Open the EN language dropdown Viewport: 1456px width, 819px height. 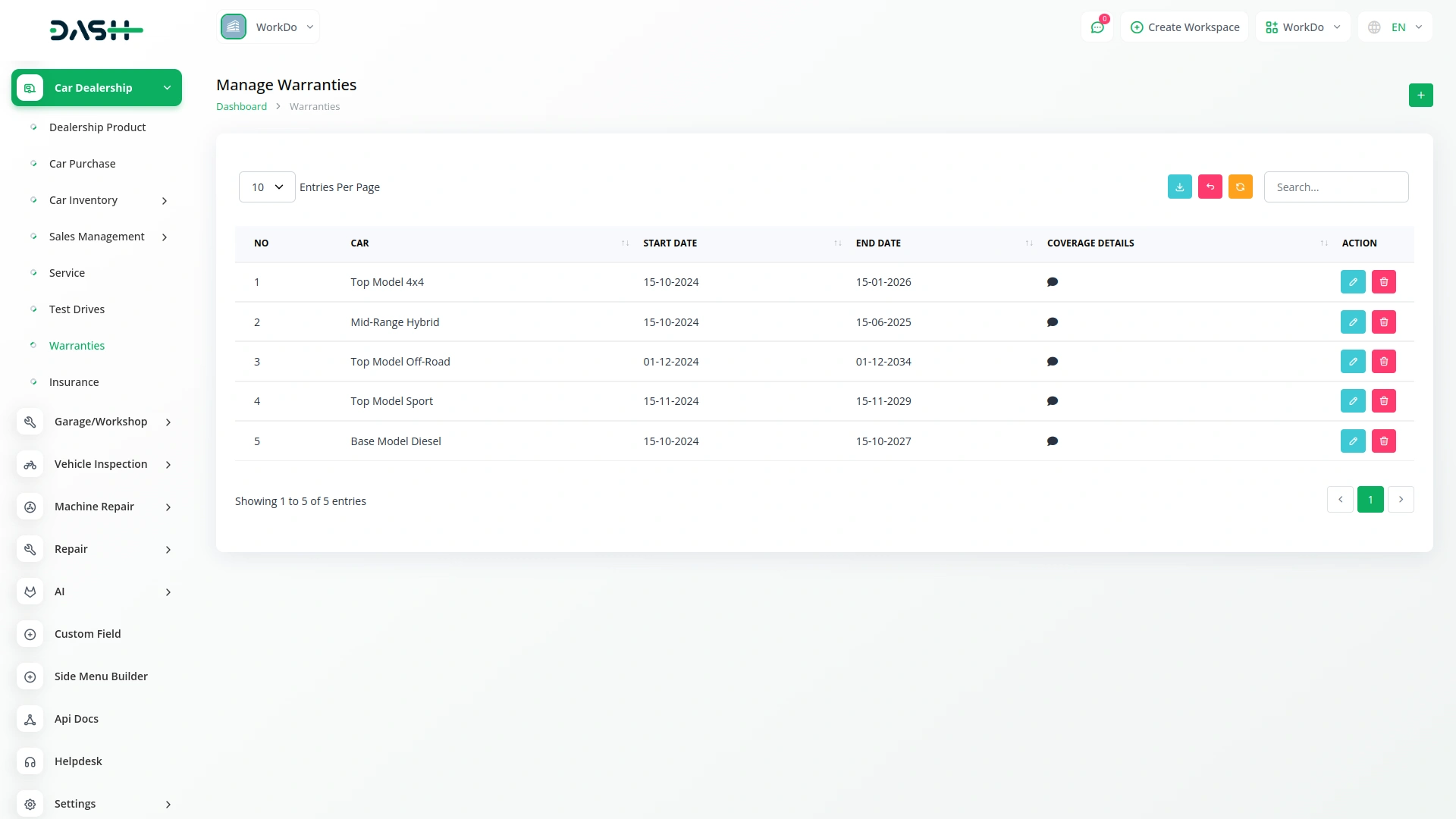coord(1395,27)
